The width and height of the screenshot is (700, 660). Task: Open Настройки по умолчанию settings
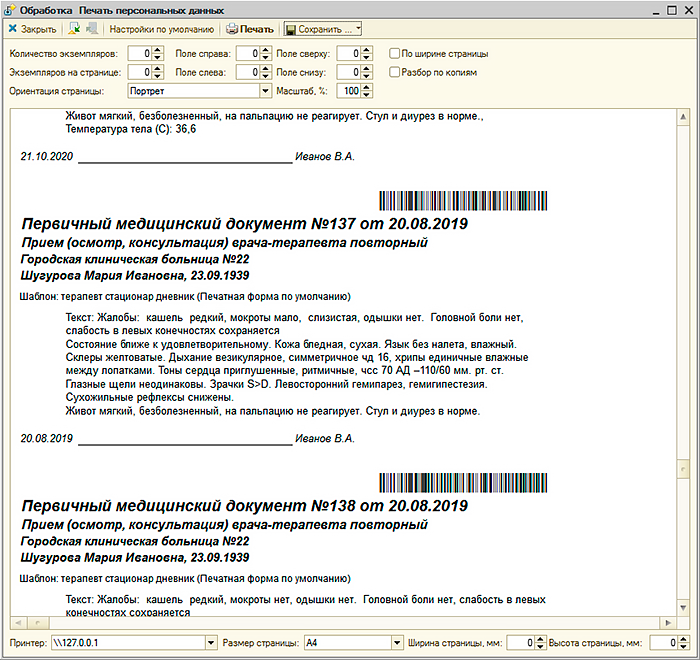(x=161, y=29)
